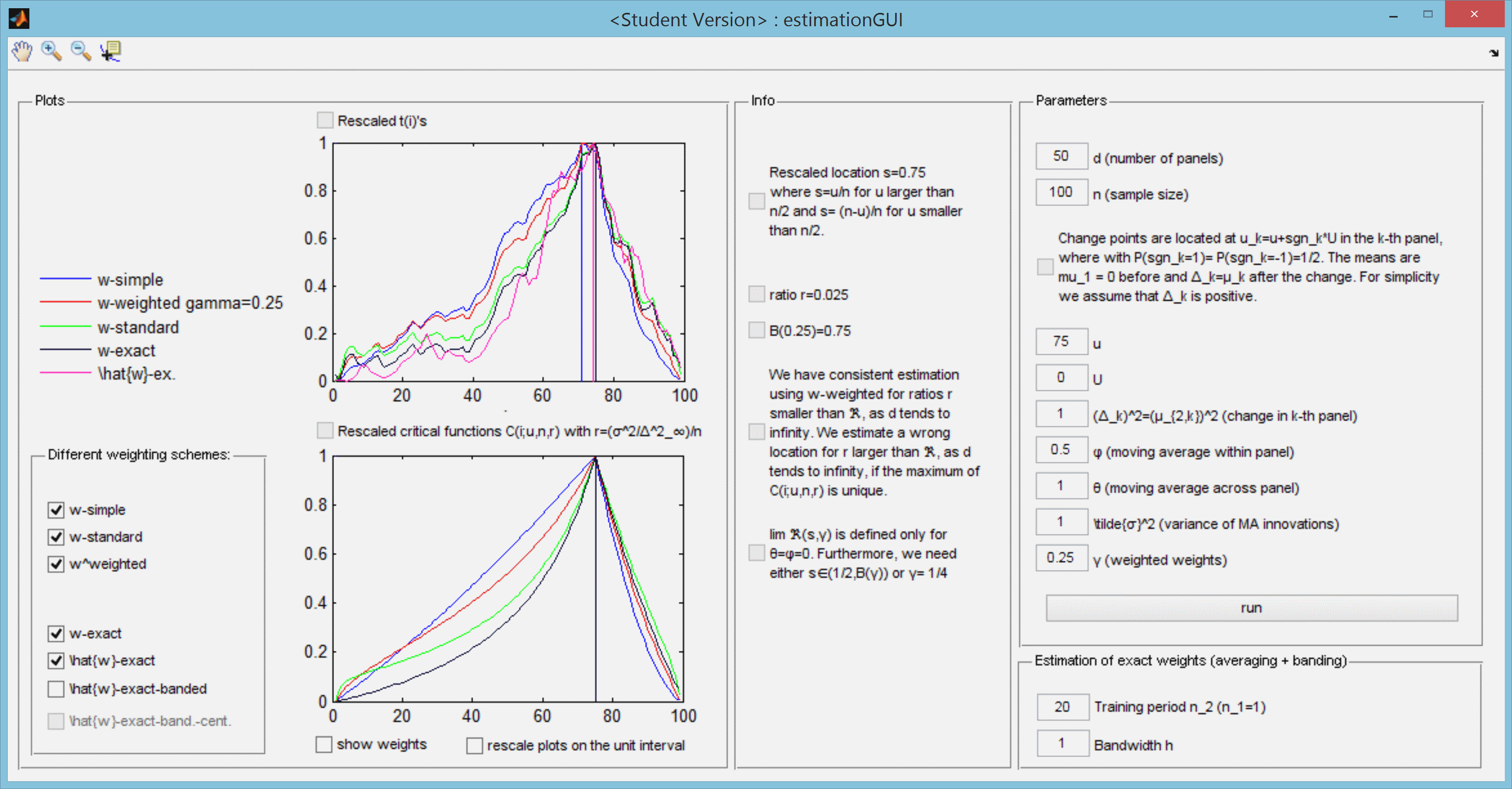Toggle the Rescaled critical functions checkbox
1512x789 pixels.
[325, 431]
